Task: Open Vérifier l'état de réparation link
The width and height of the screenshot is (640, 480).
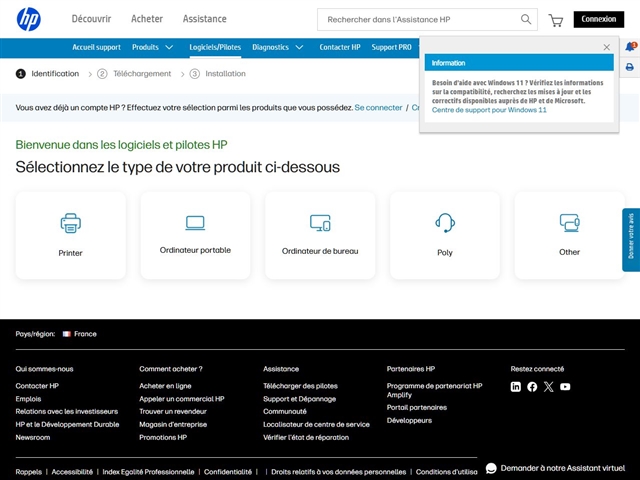Action: click(x=306, y=438)
